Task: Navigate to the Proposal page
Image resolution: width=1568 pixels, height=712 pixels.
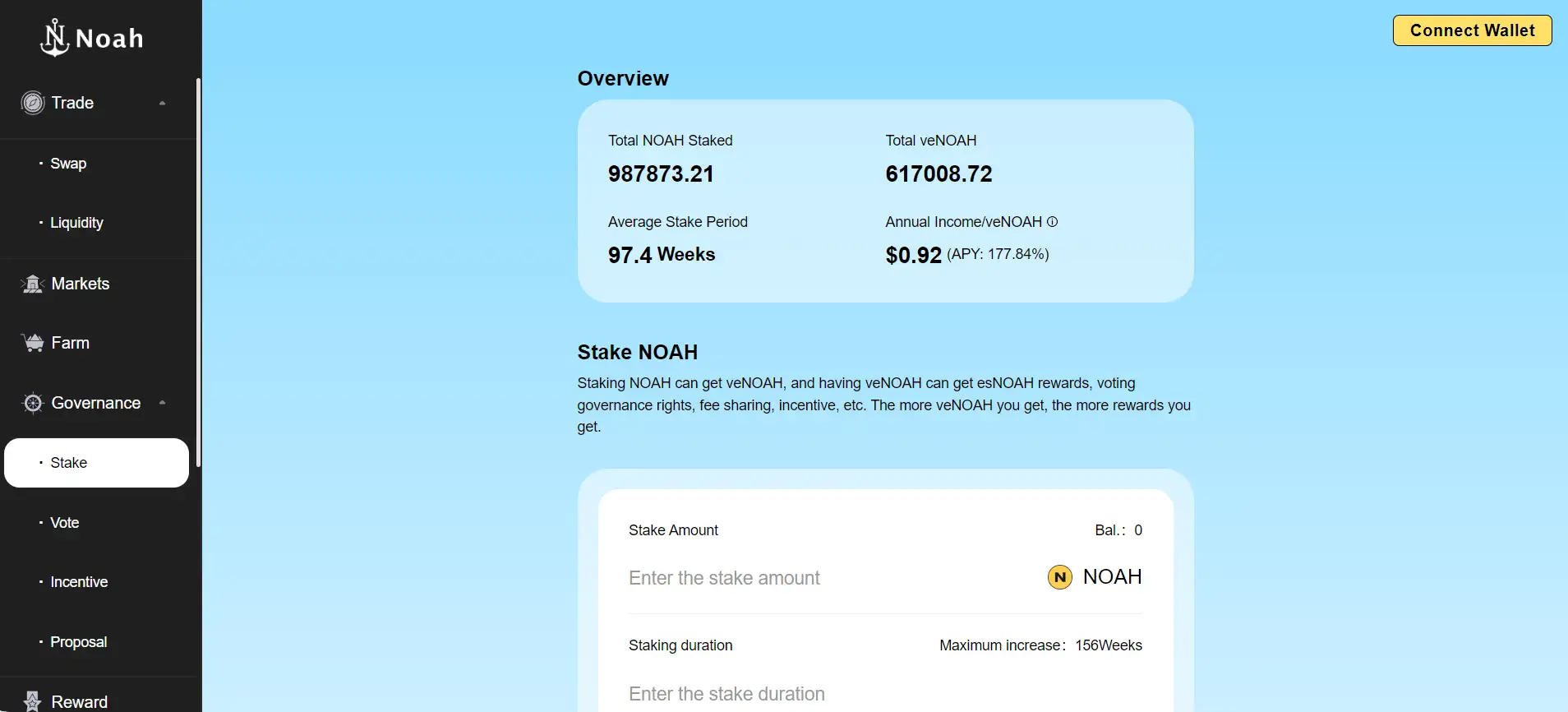Action: click(79, 642)
